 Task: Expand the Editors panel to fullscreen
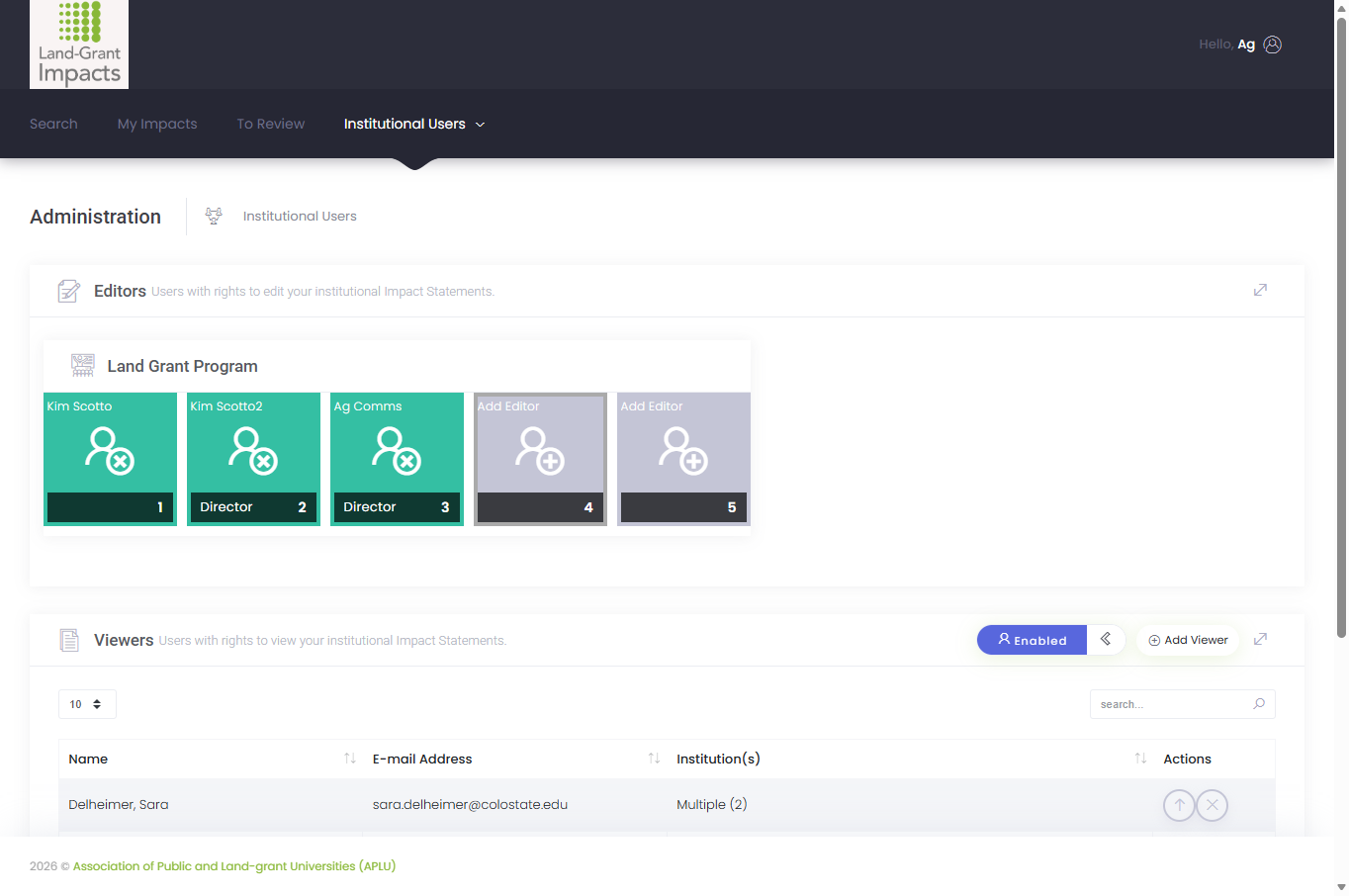tap(1260, 290)
